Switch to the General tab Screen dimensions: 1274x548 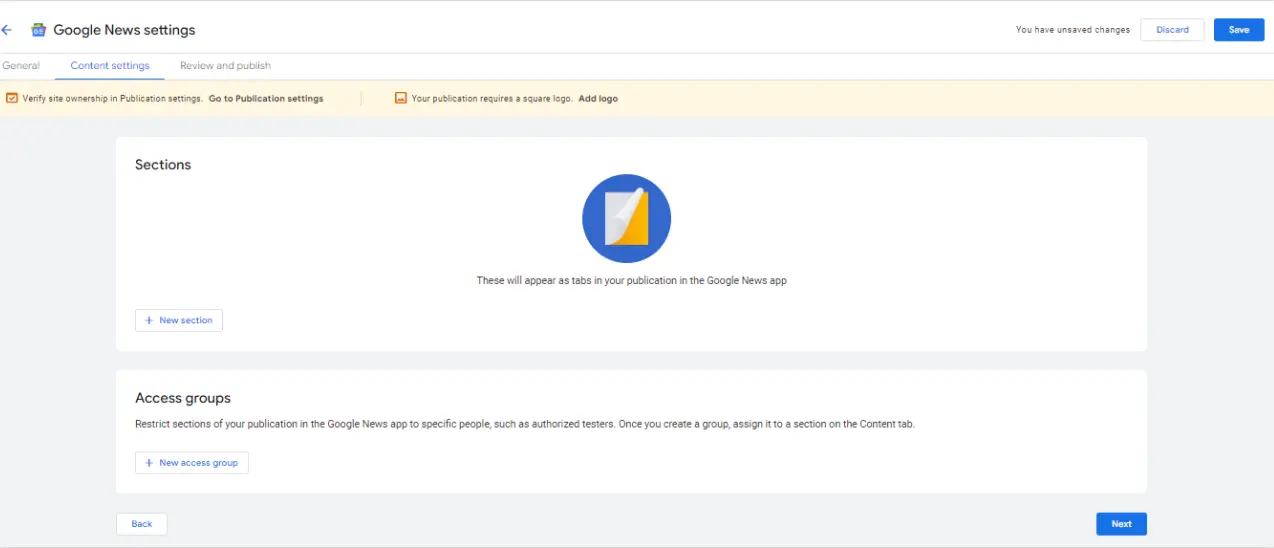[20, 66]
